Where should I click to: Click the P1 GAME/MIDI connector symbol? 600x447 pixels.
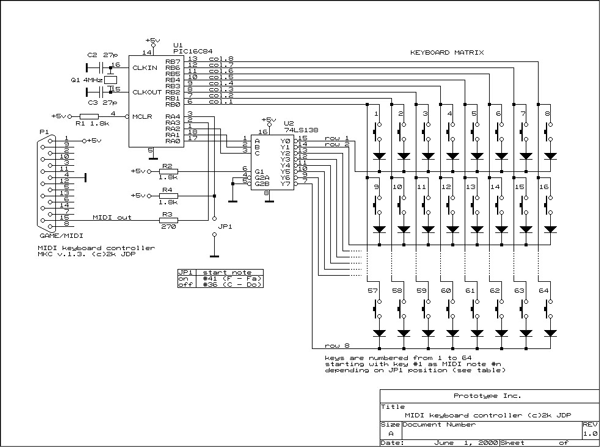pyautogui.click(x=48, y=181)
